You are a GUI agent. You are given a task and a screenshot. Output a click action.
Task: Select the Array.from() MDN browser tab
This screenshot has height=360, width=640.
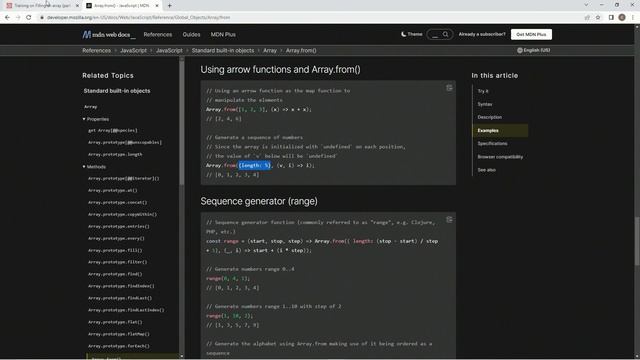tap(121, 6)
